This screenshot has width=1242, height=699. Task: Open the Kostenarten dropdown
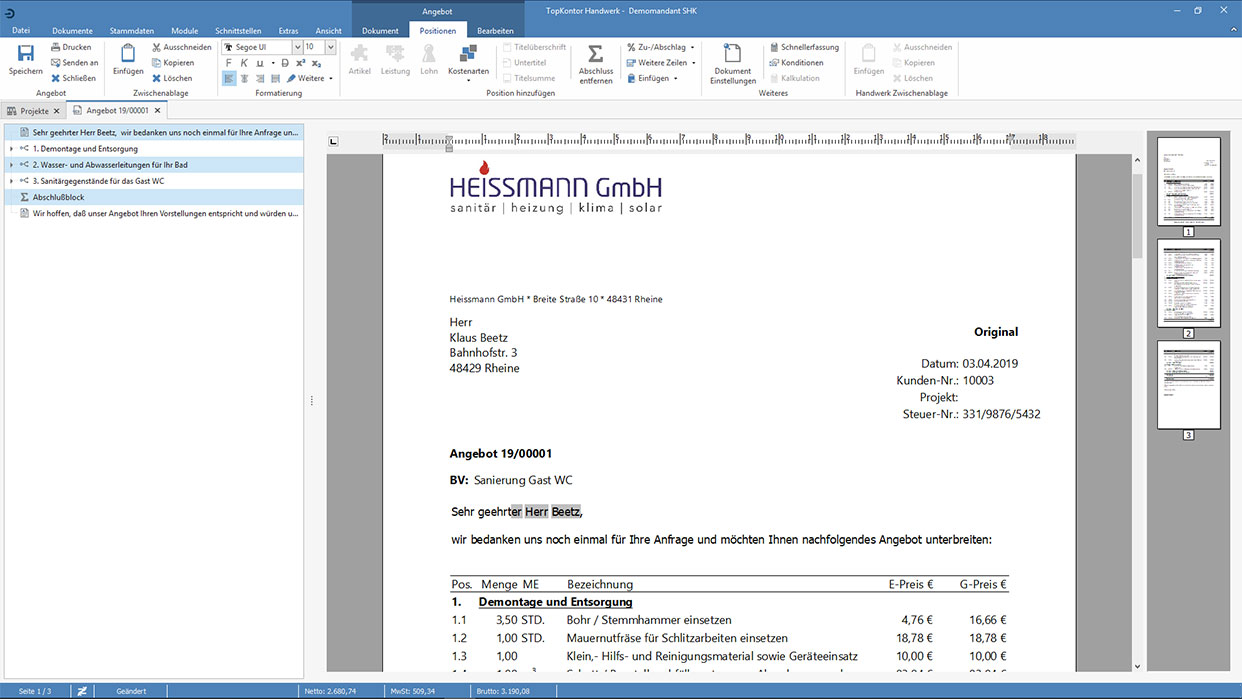coord(468,64)
